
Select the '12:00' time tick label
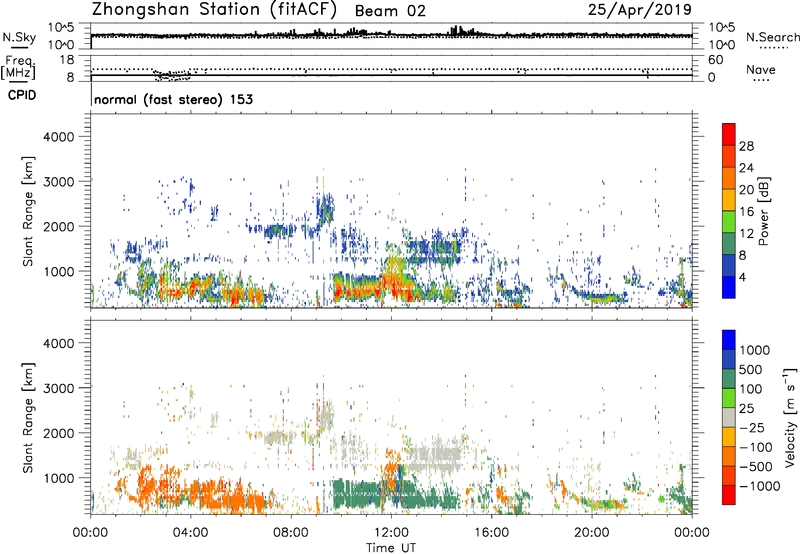391,533
